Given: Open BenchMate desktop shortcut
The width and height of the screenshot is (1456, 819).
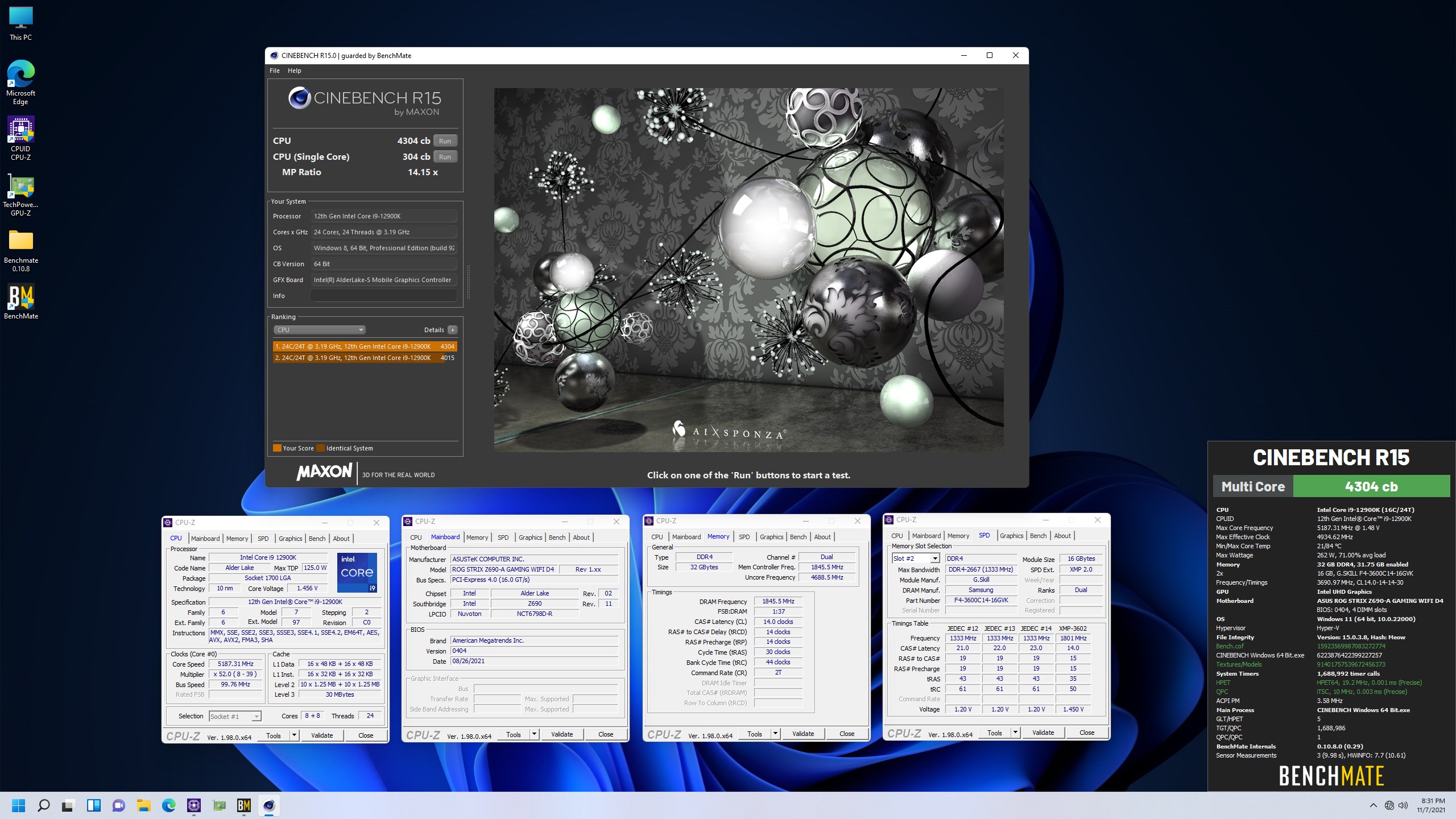Looking at the screenshot, I should pos(21,302).
